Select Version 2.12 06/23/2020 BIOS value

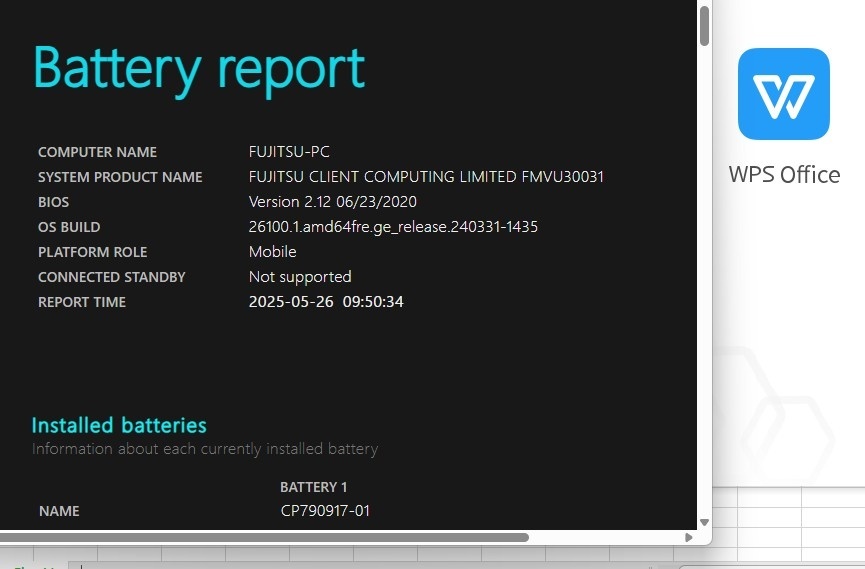point(333,201)
